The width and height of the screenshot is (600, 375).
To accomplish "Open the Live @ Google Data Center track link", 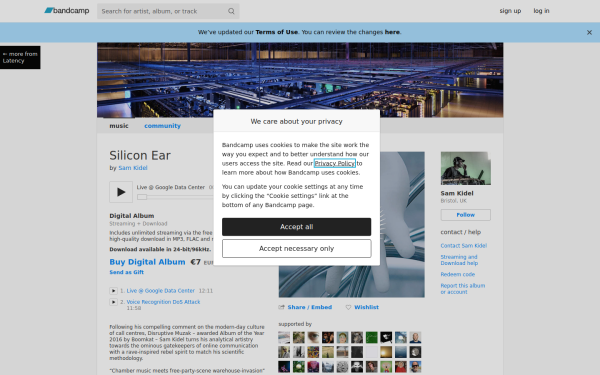I will [x=161, y=291].
